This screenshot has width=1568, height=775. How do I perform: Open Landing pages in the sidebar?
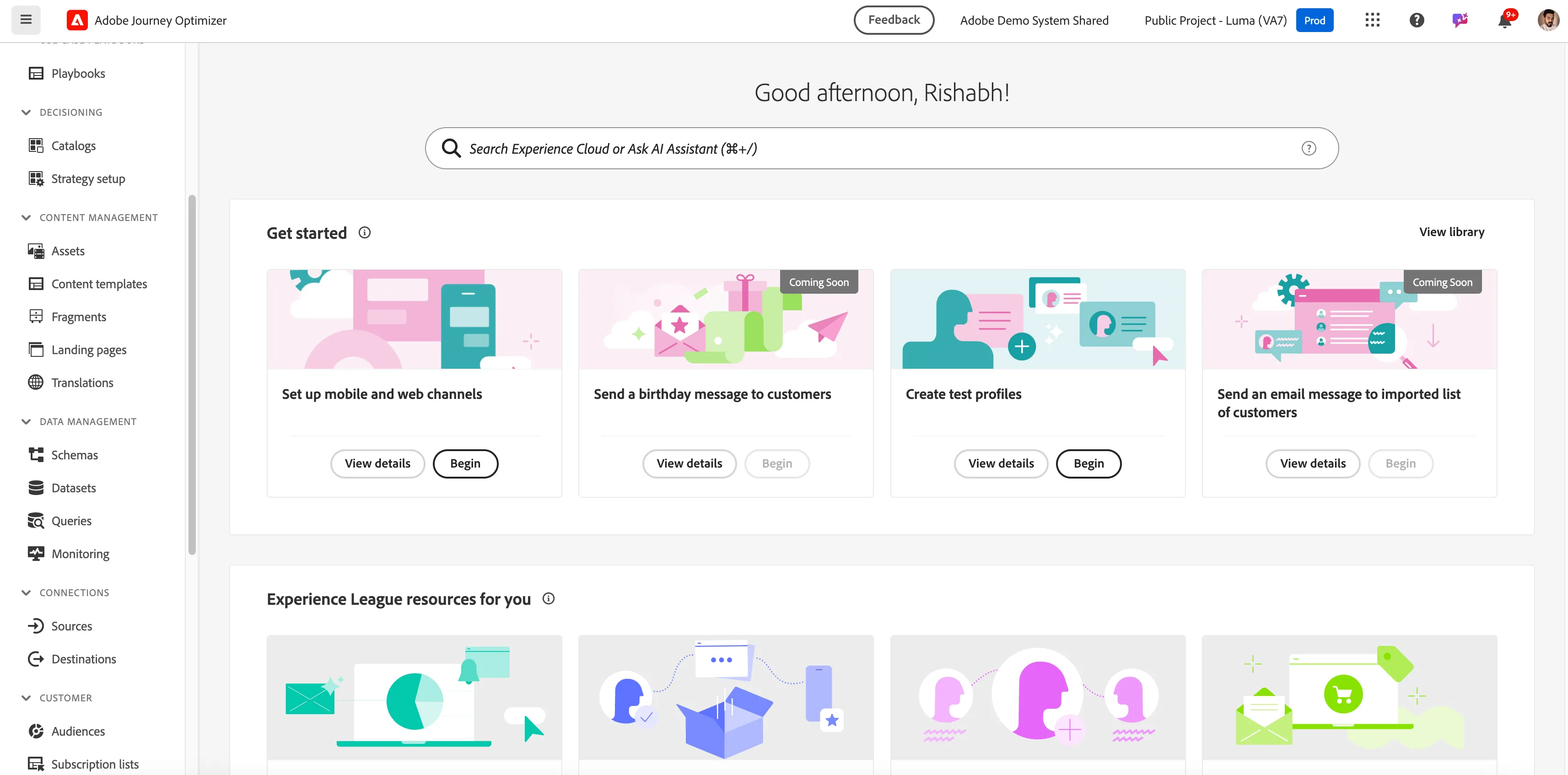coord(89,350)
